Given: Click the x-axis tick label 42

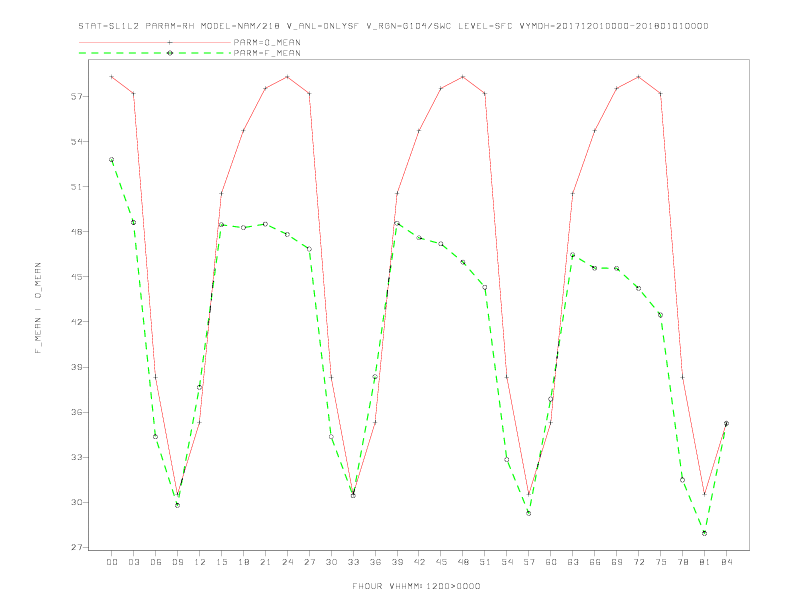Looking at the screenshot, I should pyautogui.click(x=419, y=562).
